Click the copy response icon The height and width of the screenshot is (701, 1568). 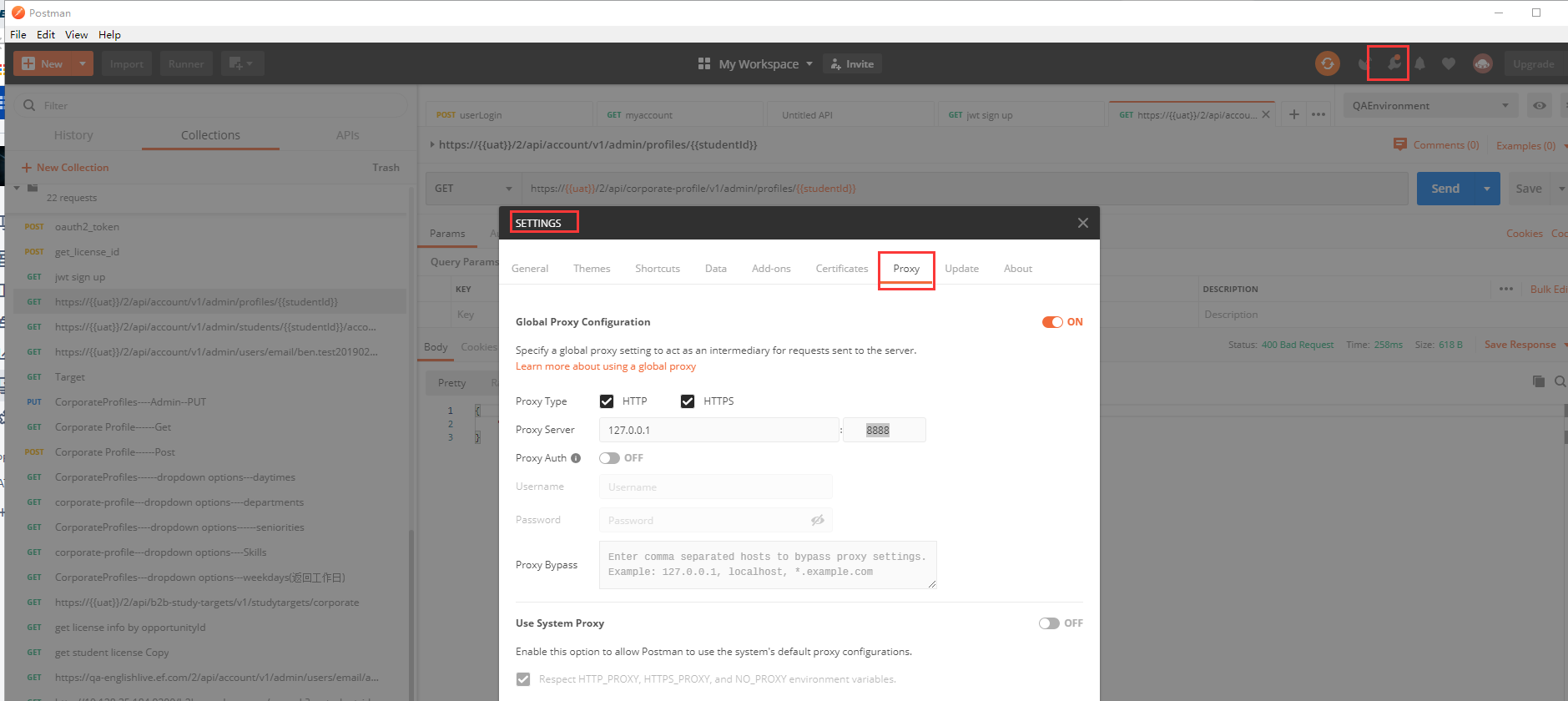(x=1538, y=381)
